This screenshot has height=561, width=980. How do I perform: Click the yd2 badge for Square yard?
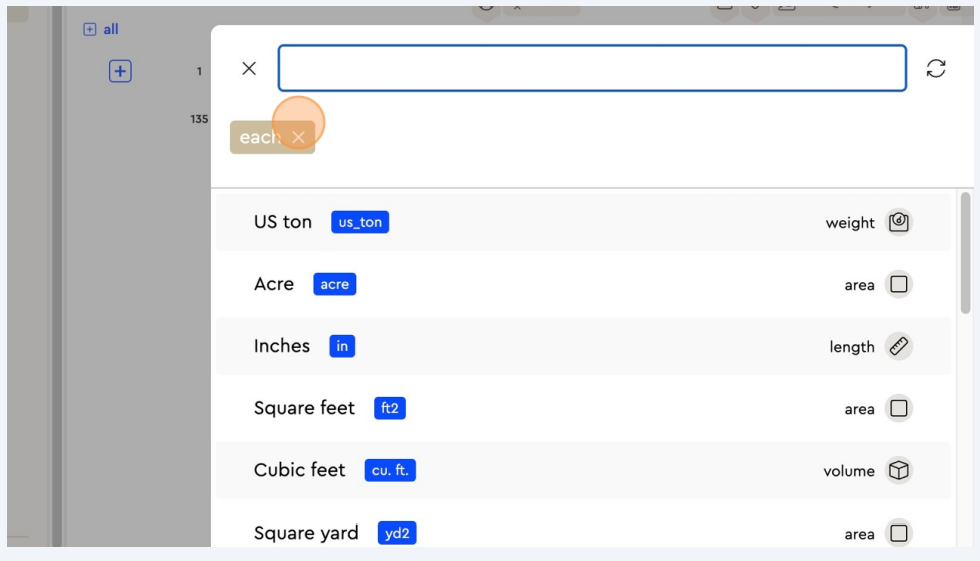pyautogui.click(x=397, y=533)
